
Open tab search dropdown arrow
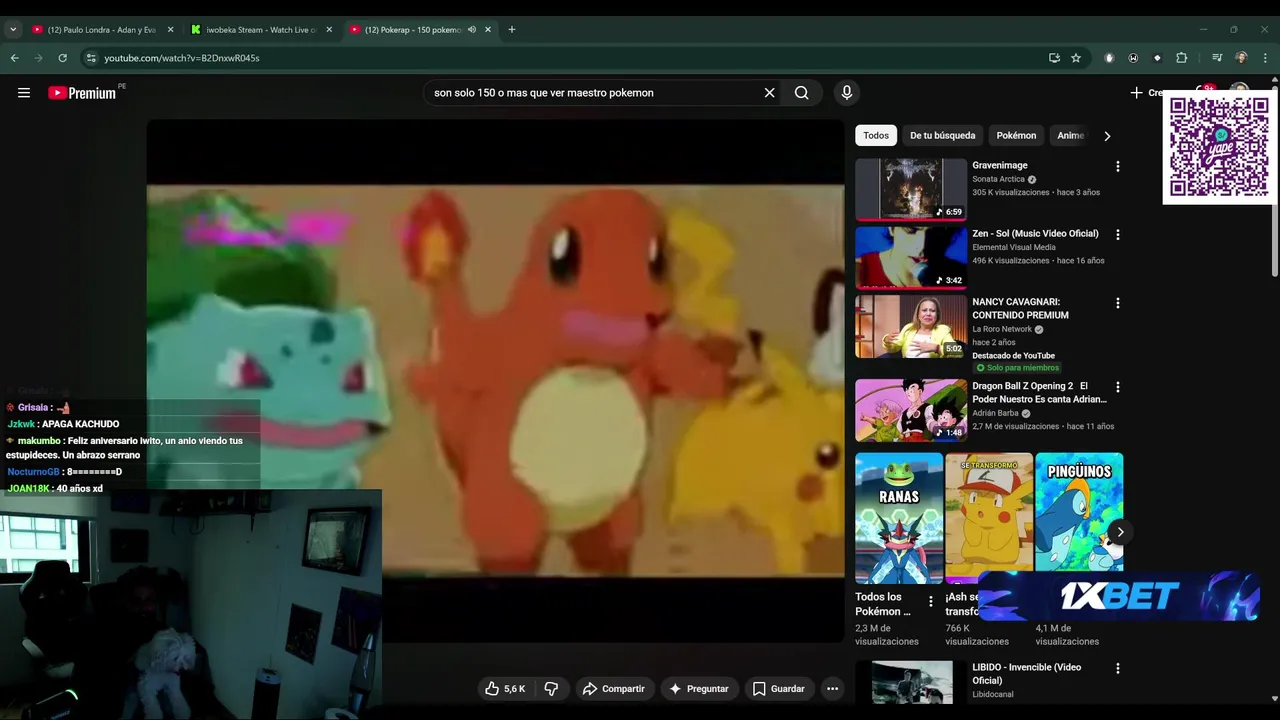(13, 30)
